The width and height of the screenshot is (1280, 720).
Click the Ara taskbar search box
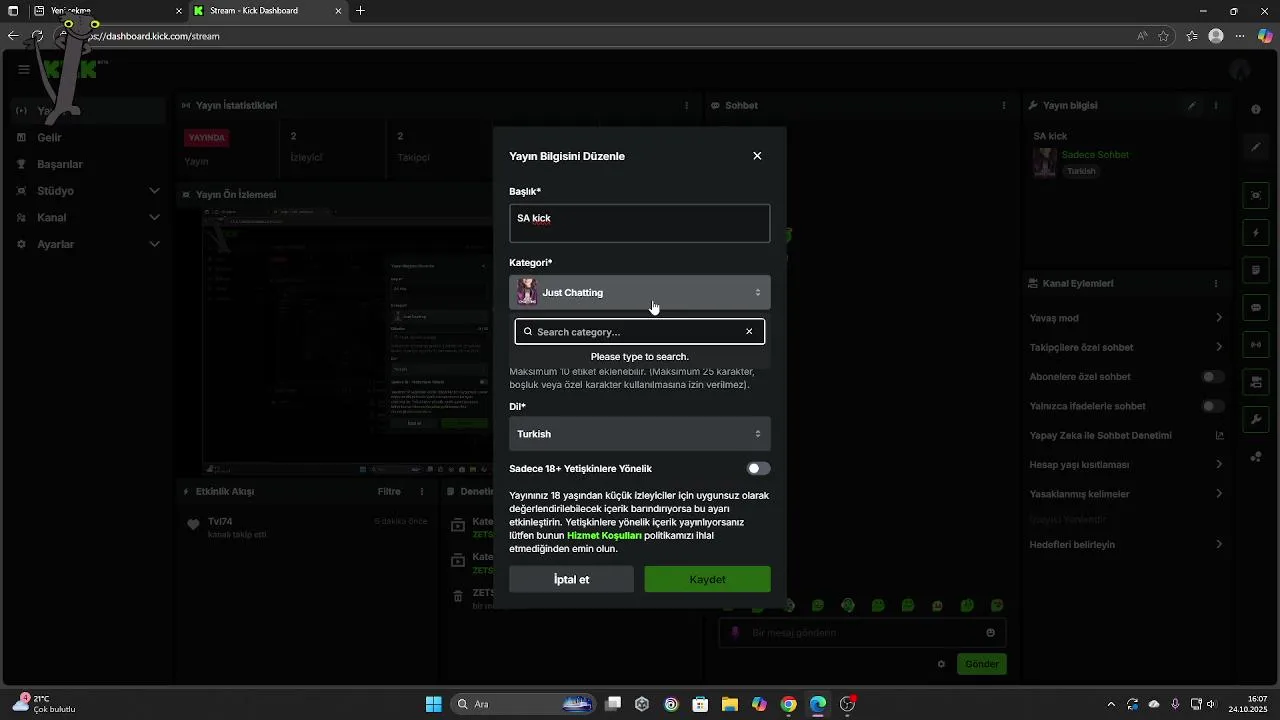pyautogui.click(x=525, y=704)
